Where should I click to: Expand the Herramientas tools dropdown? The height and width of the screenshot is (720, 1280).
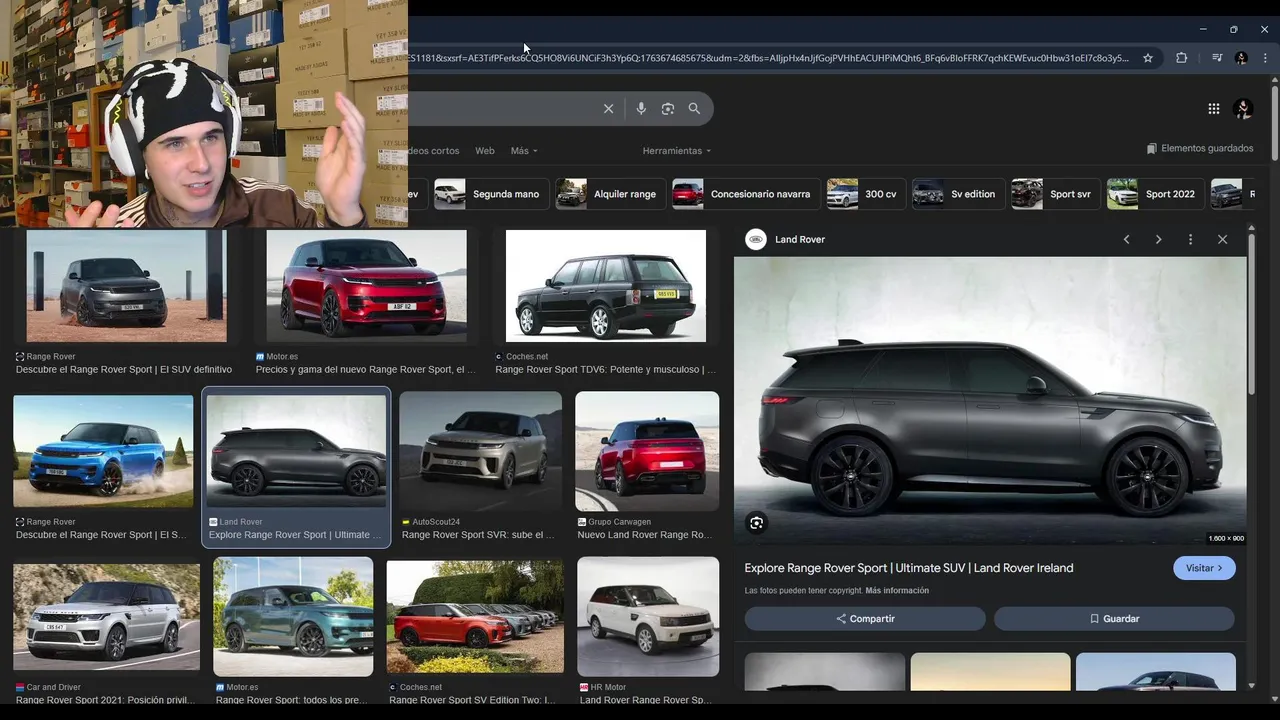[677, 151]
